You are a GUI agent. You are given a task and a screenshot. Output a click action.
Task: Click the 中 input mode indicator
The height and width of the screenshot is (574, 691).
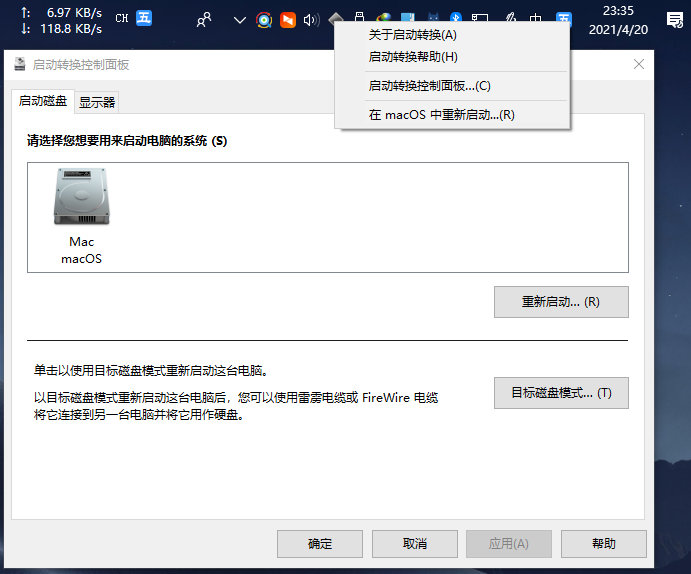535,18
